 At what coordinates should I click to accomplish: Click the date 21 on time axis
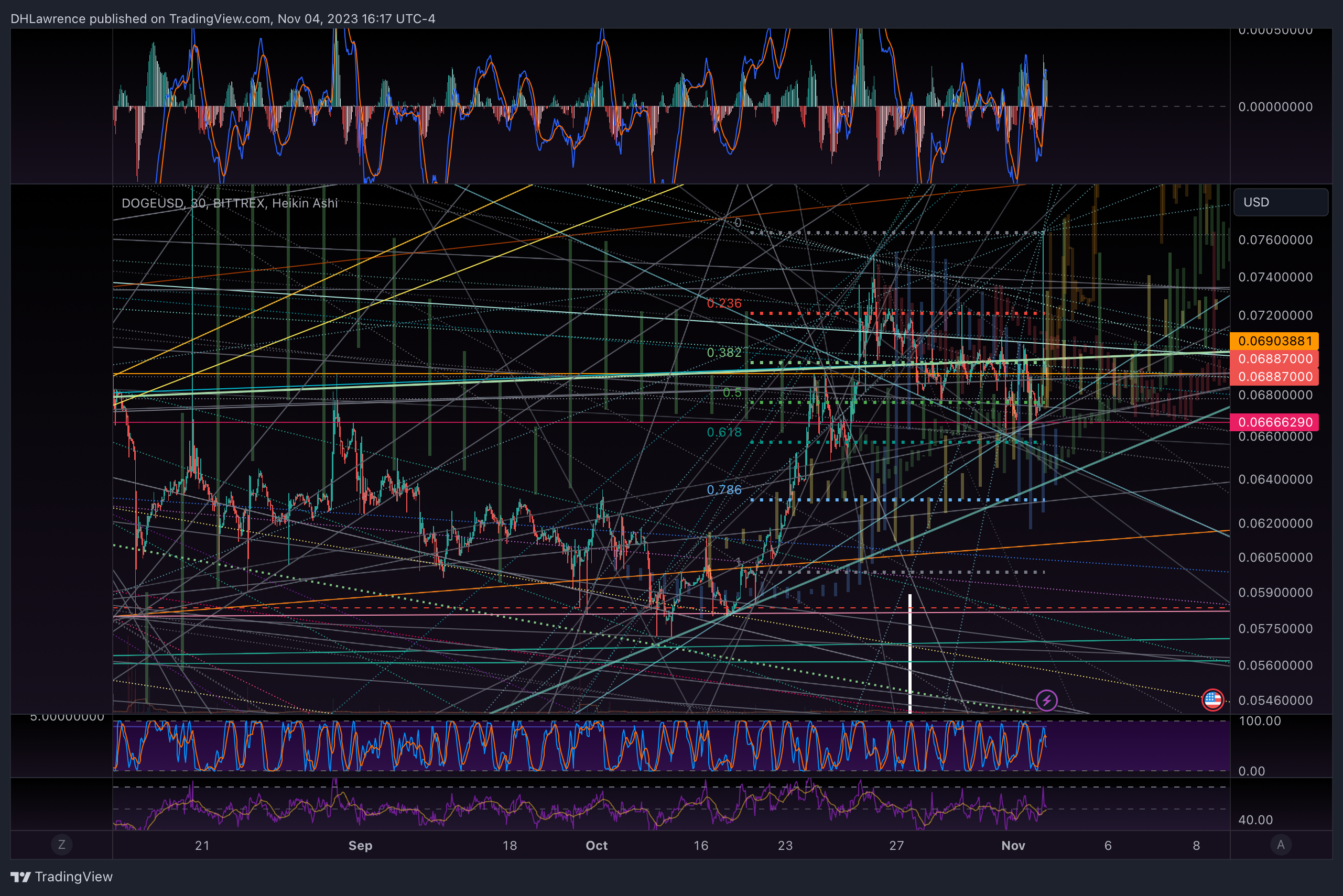click(202, 846)
